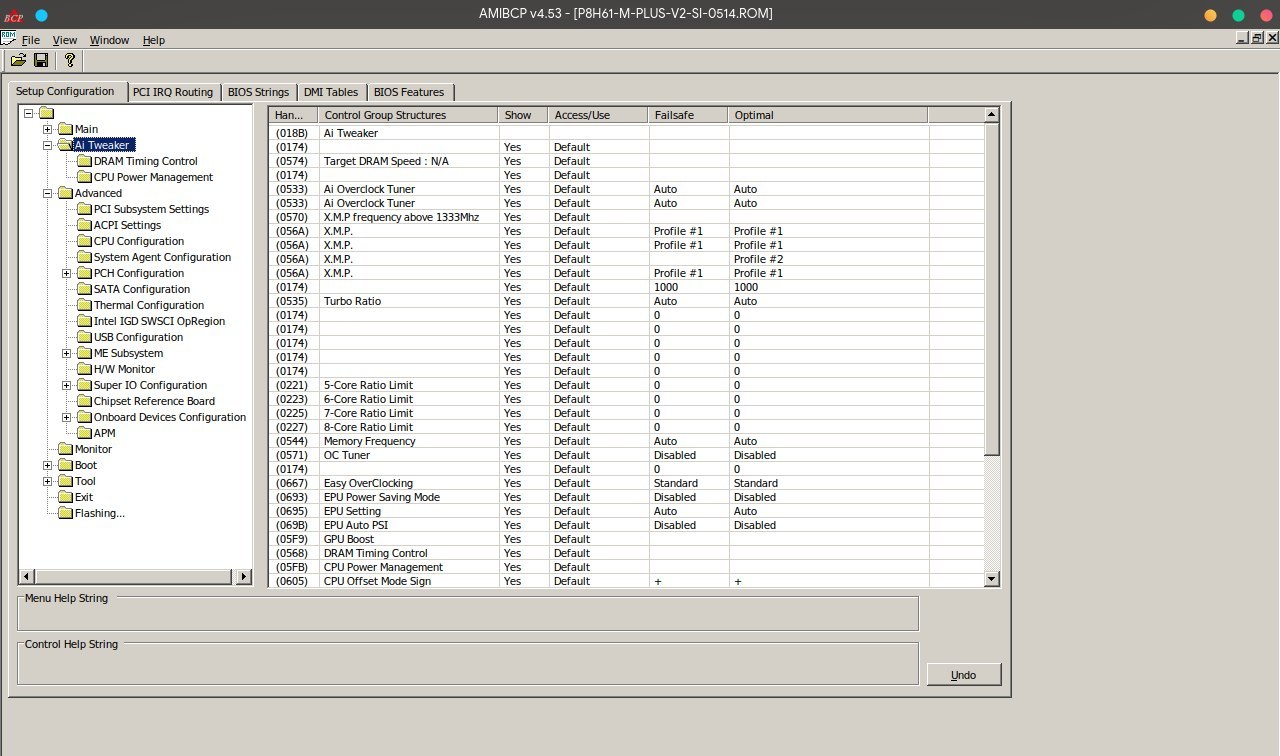This screenshot has width=1280, height=756.
Task: Expand the ME Subsystem node
Action: pos(66,353)
